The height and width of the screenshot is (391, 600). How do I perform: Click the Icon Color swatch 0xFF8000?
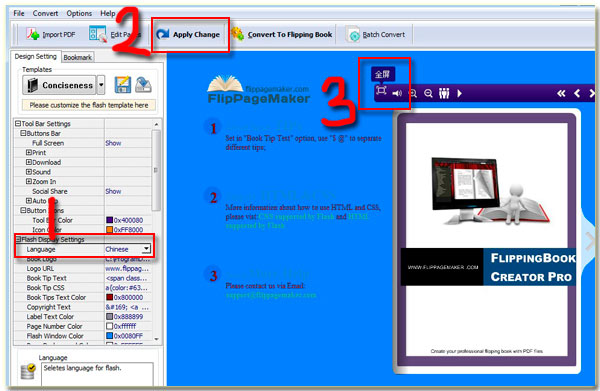click(109, 230)
